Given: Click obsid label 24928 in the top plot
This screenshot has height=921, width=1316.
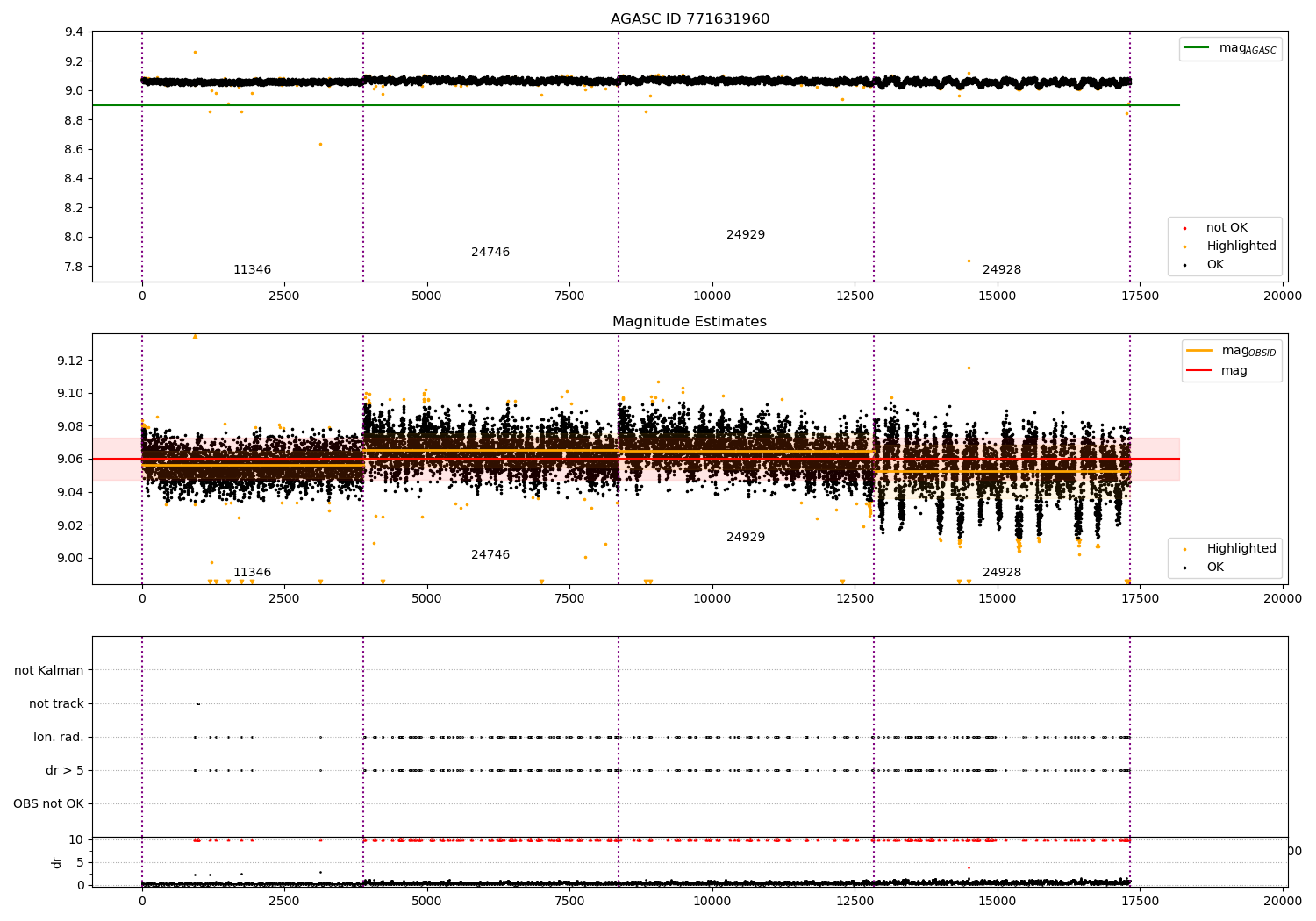Looking at the screenshot, I should 1002,270.
